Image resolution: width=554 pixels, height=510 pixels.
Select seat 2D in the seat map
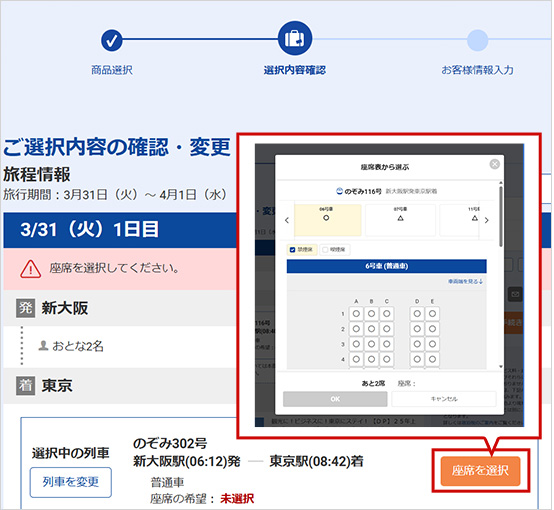[x=417, y=329]
